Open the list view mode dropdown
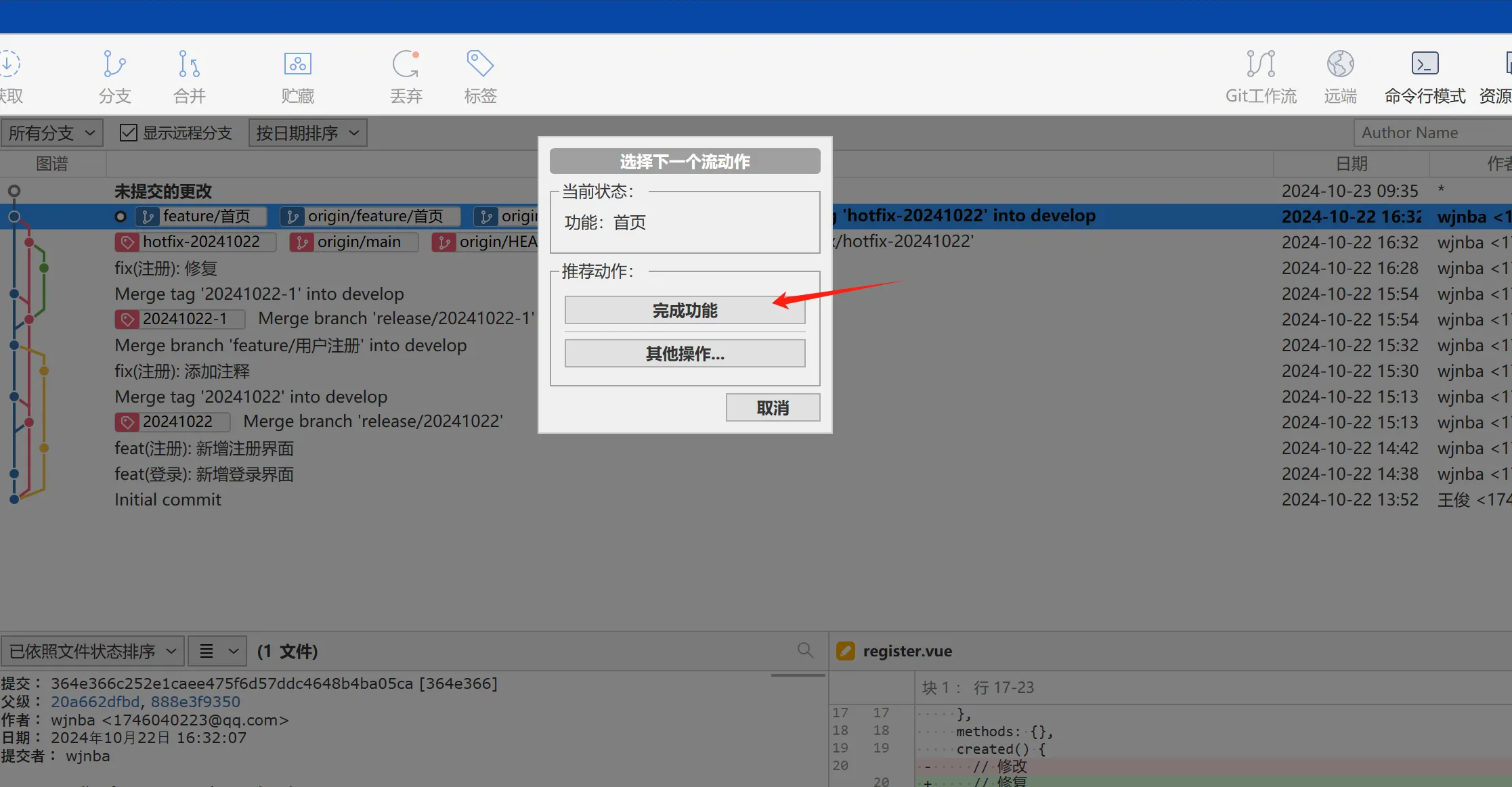Viewport: 1512px width, 787px height. (x=217, y=651)
